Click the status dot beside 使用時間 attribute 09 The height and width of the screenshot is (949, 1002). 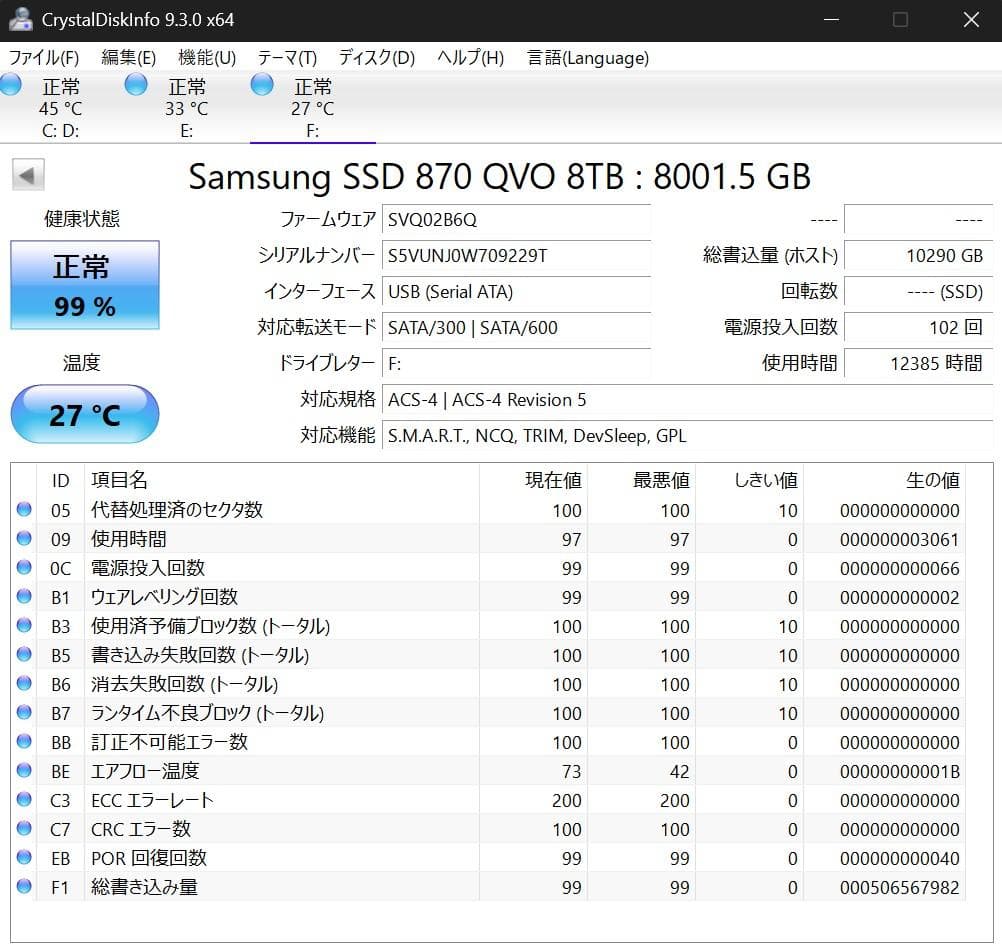[x=23, y=539]
